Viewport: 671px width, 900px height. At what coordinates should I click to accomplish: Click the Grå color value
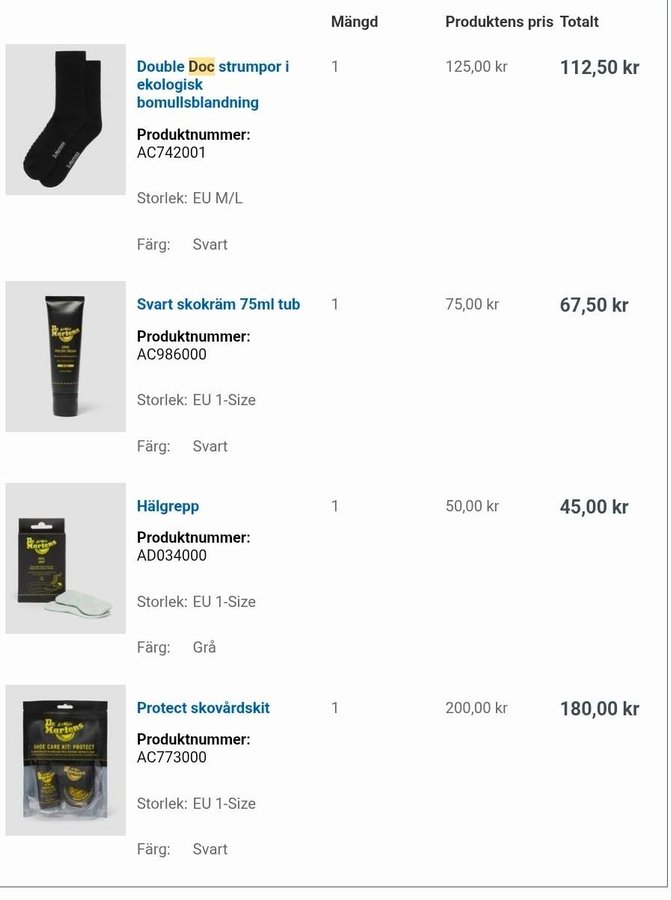coord(204,647)
